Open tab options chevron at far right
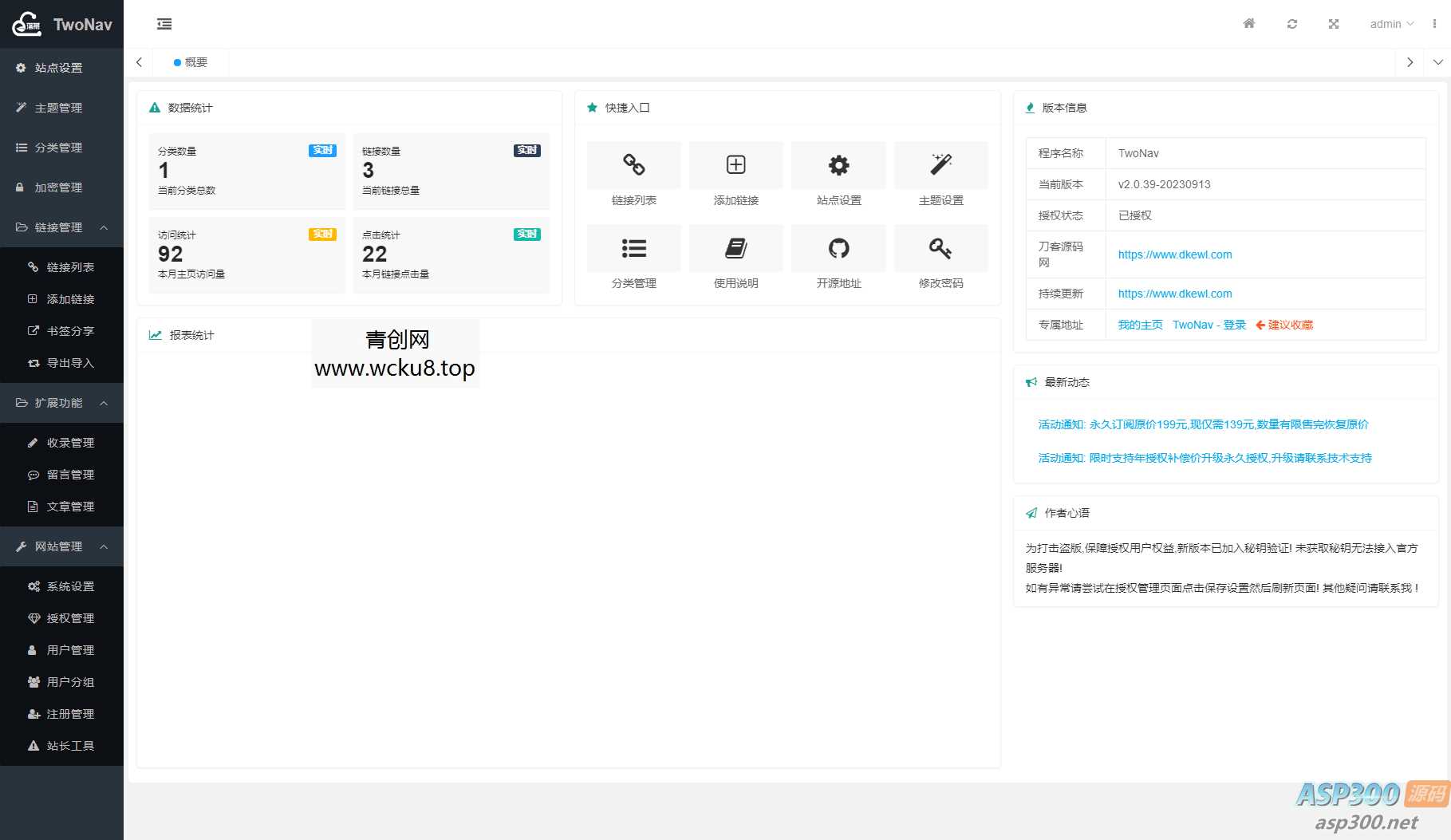 [1437, 62]
